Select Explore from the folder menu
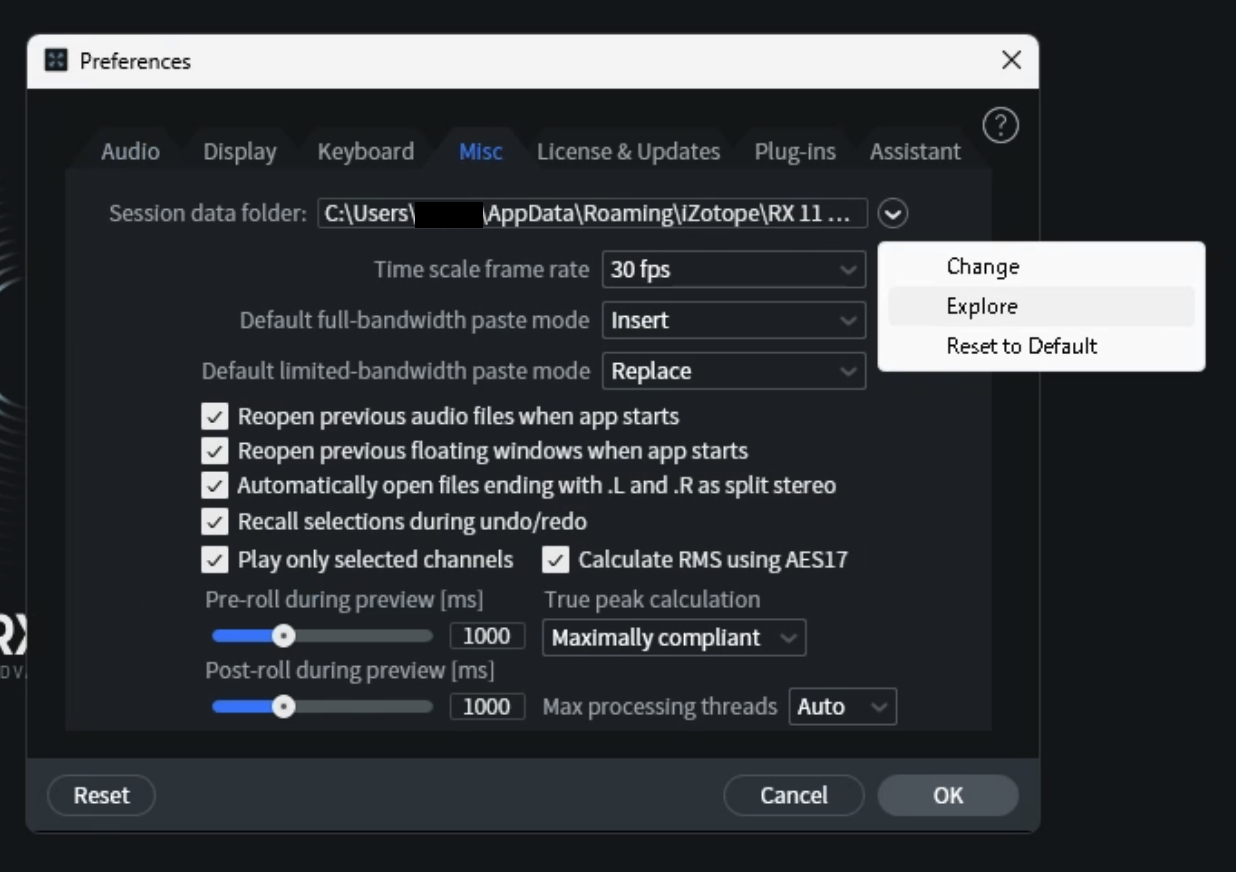Image resolution: width=1236 pixels, height=872 pixels. point(982,307)
